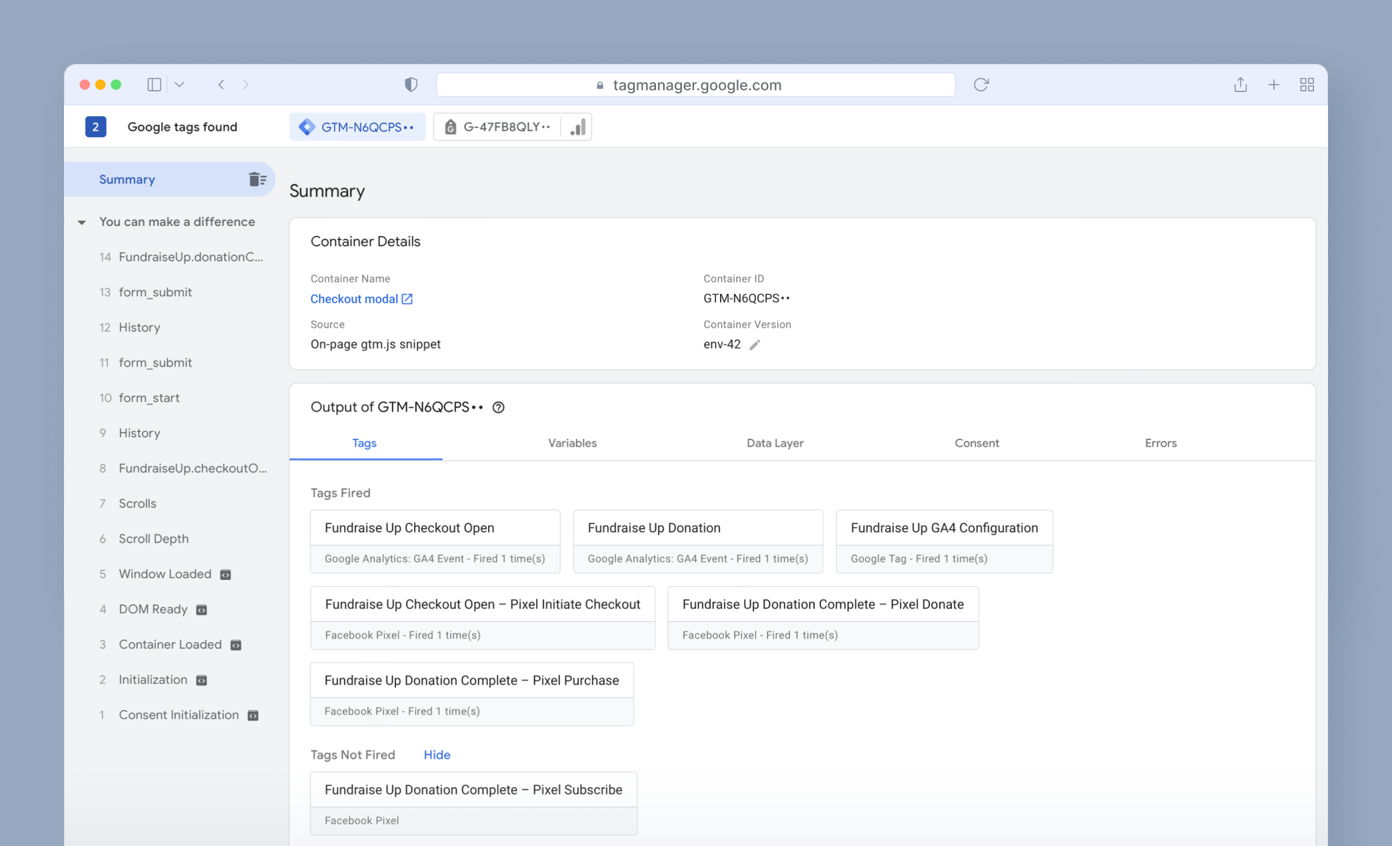Open the bar chart stats icon beside G-47FB8QLY
The width and height of the screenshot is (1392, 846).
576,127
